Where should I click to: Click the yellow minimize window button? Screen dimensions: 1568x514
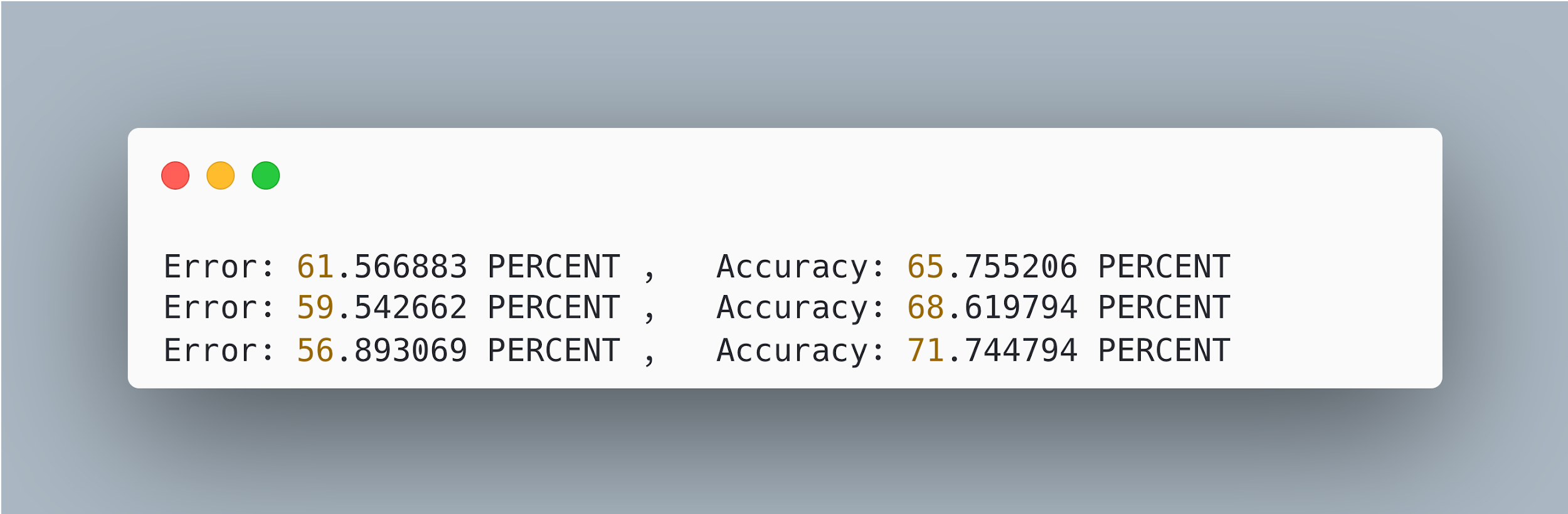tap(221, 175)
